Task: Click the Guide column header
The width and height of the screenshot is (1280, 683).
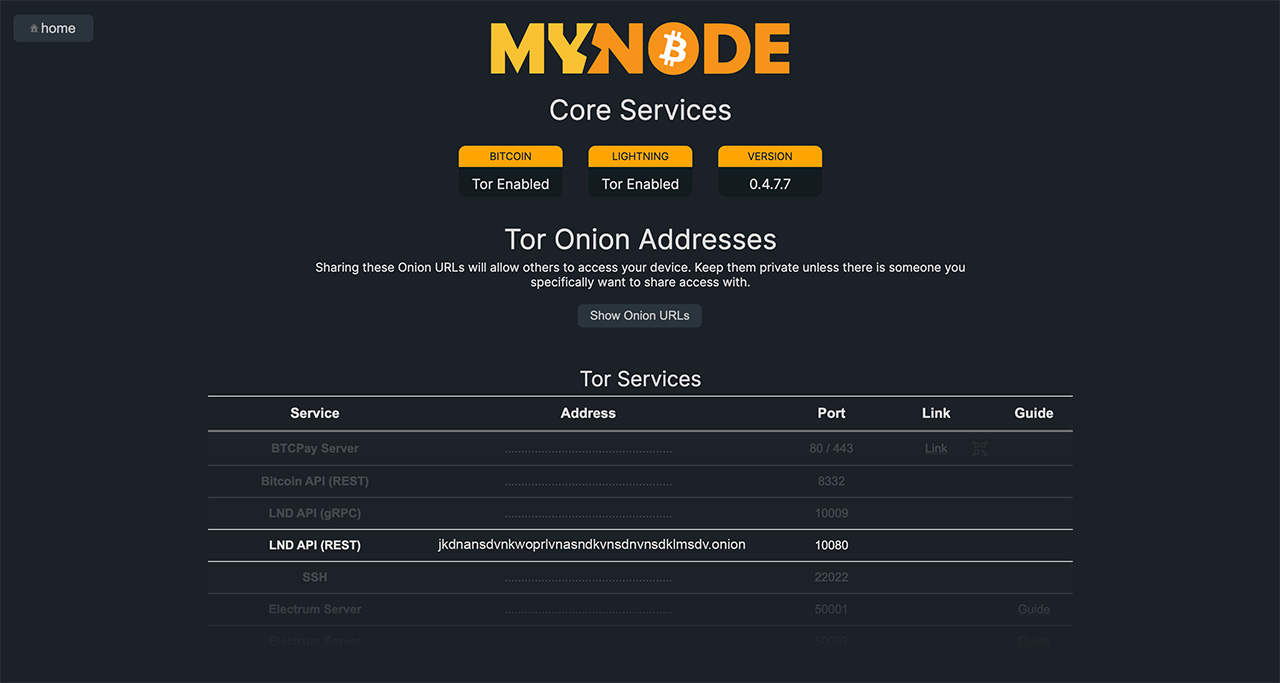Action: pyautogui.click(x=1034, y=413)
